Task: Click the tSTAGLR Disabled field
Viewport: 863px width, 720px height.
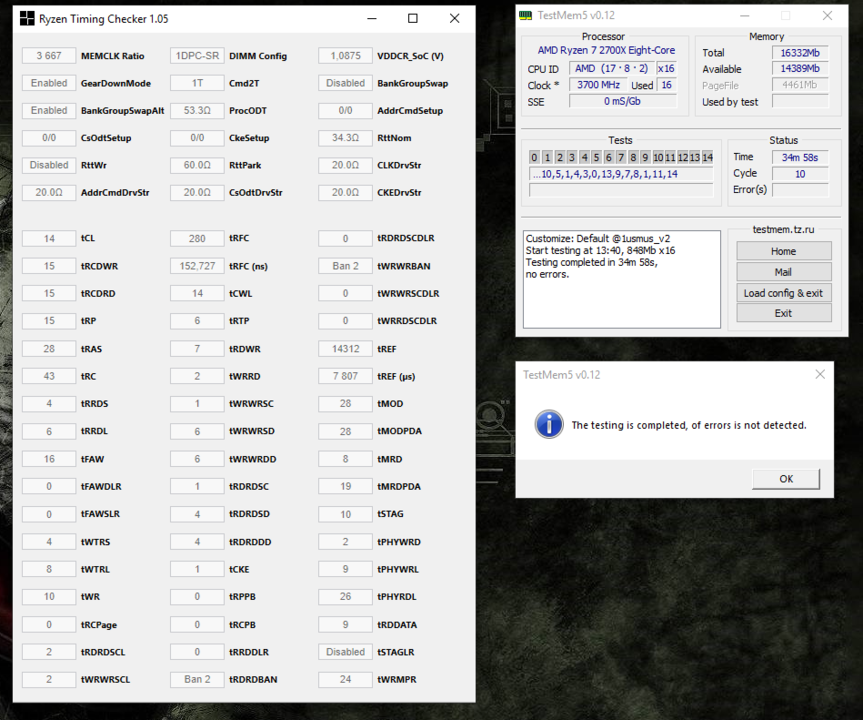Action: [x=345, y=652]
